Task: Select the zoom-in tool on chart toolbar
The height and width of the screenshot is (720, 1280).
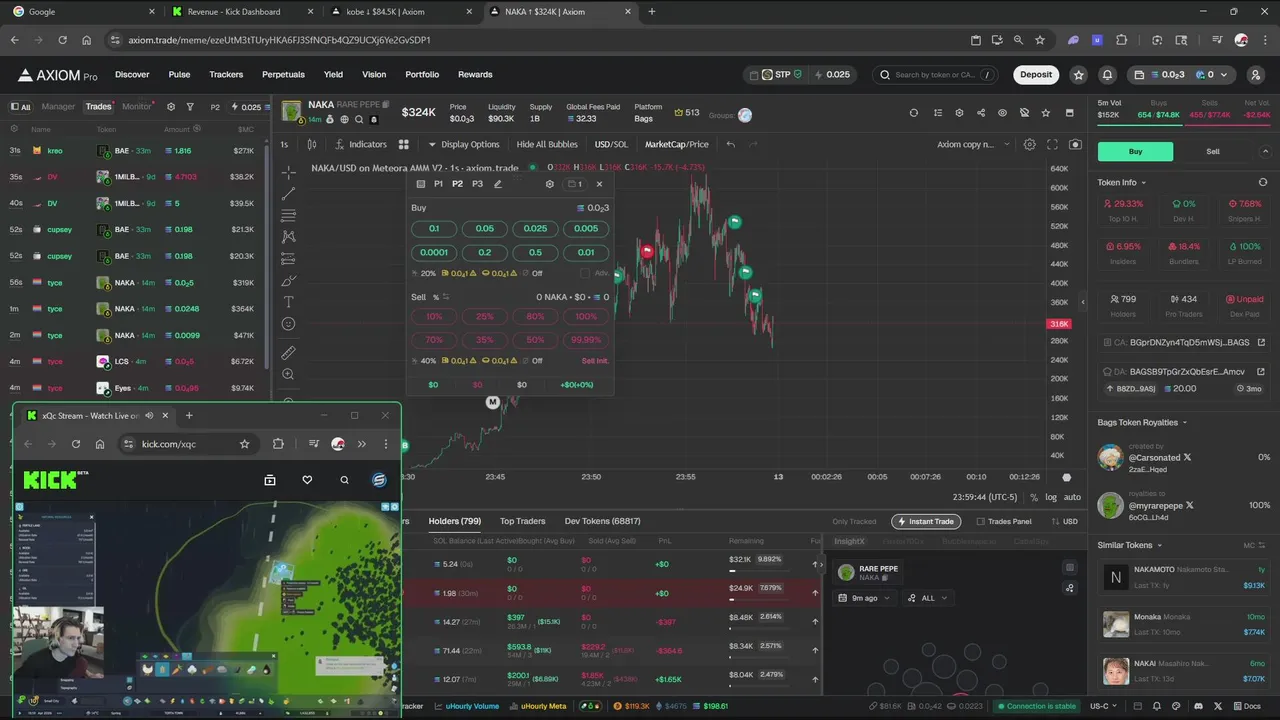Action: click(289, 374)
